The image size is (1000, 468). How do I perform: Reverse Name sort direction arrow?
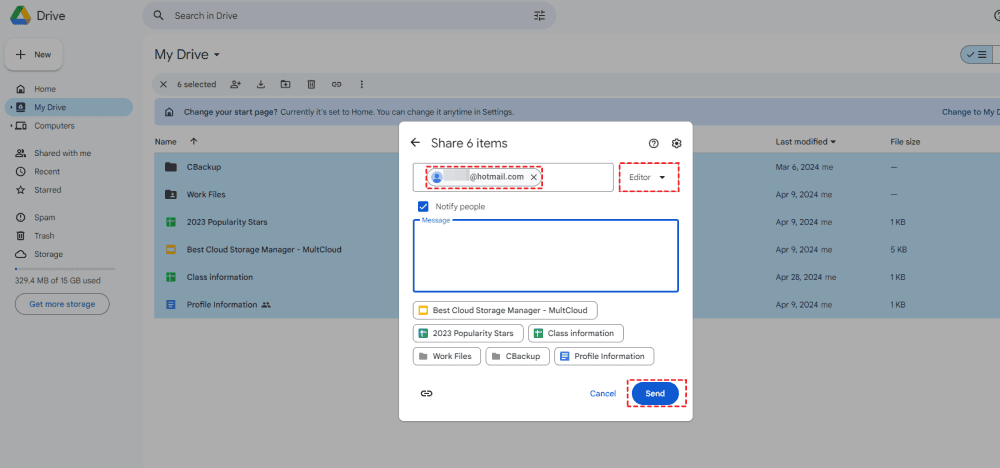(x=194, y=142)
